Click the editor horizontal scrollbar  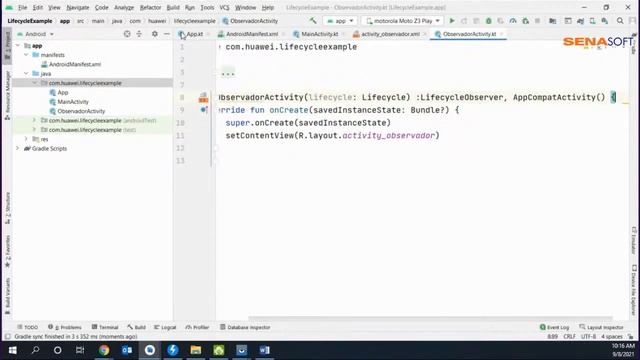430,318
